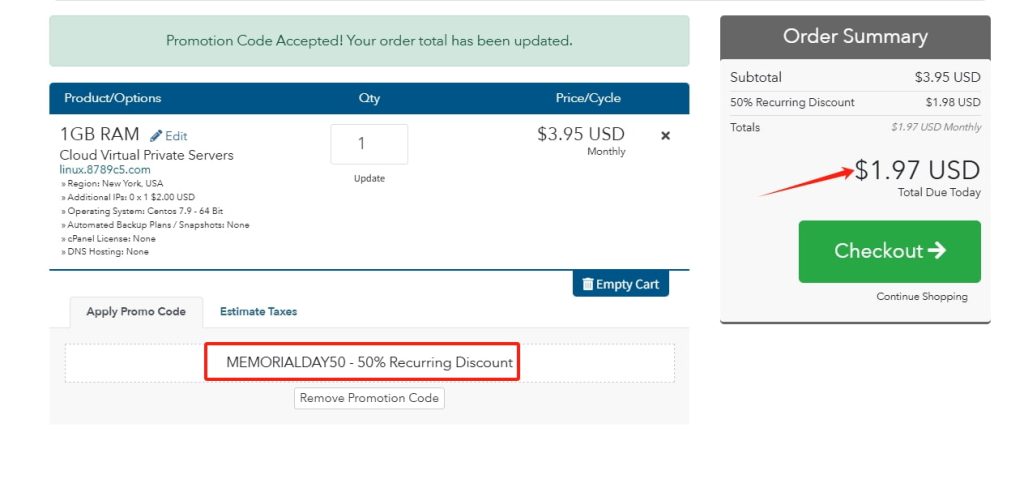Switch to the Apply Promo Code tab
The width and height of the screenshot is (1024, 492).
click(136, 312)
